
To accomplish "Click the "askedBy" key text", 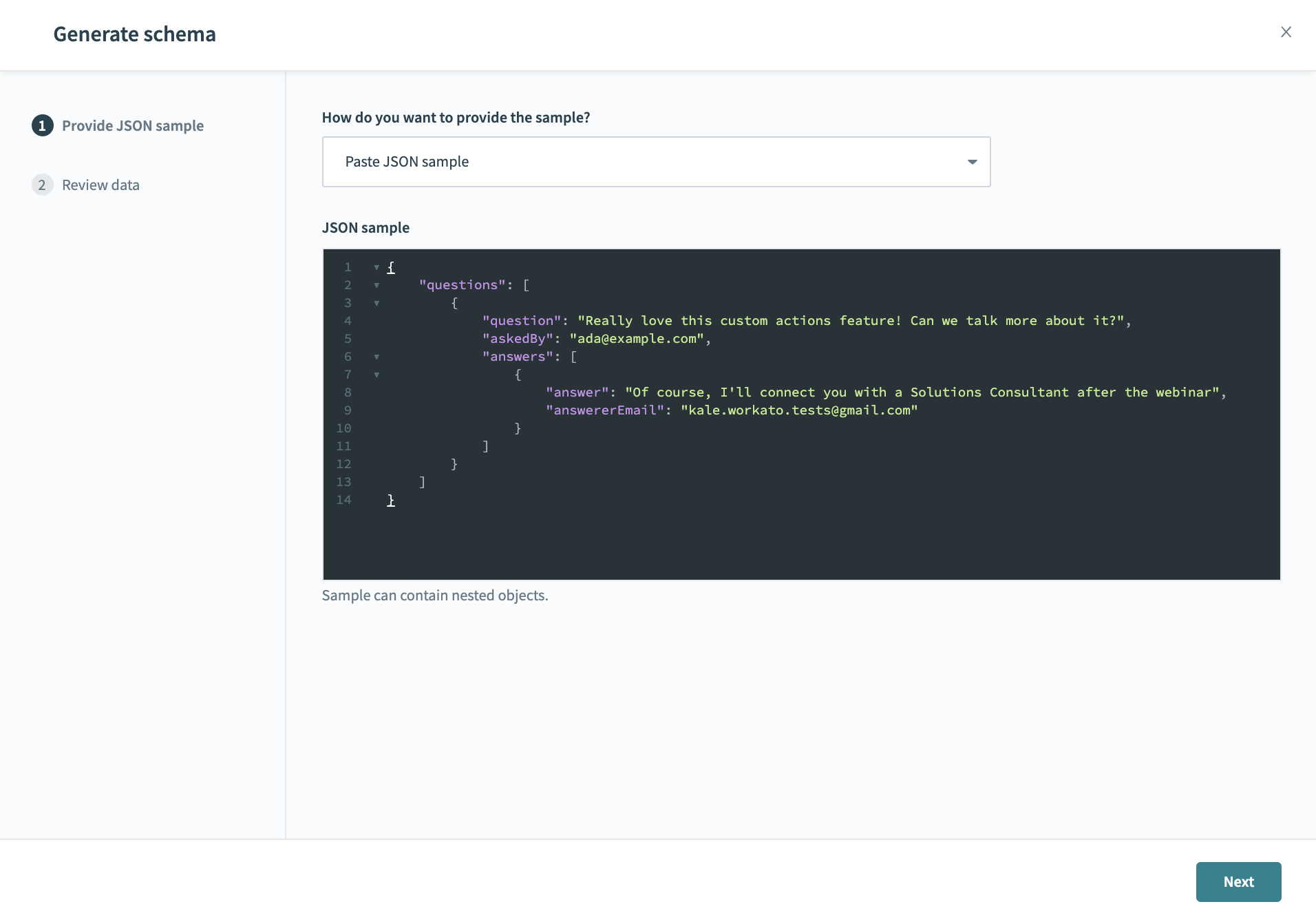I will coord(518,339).
